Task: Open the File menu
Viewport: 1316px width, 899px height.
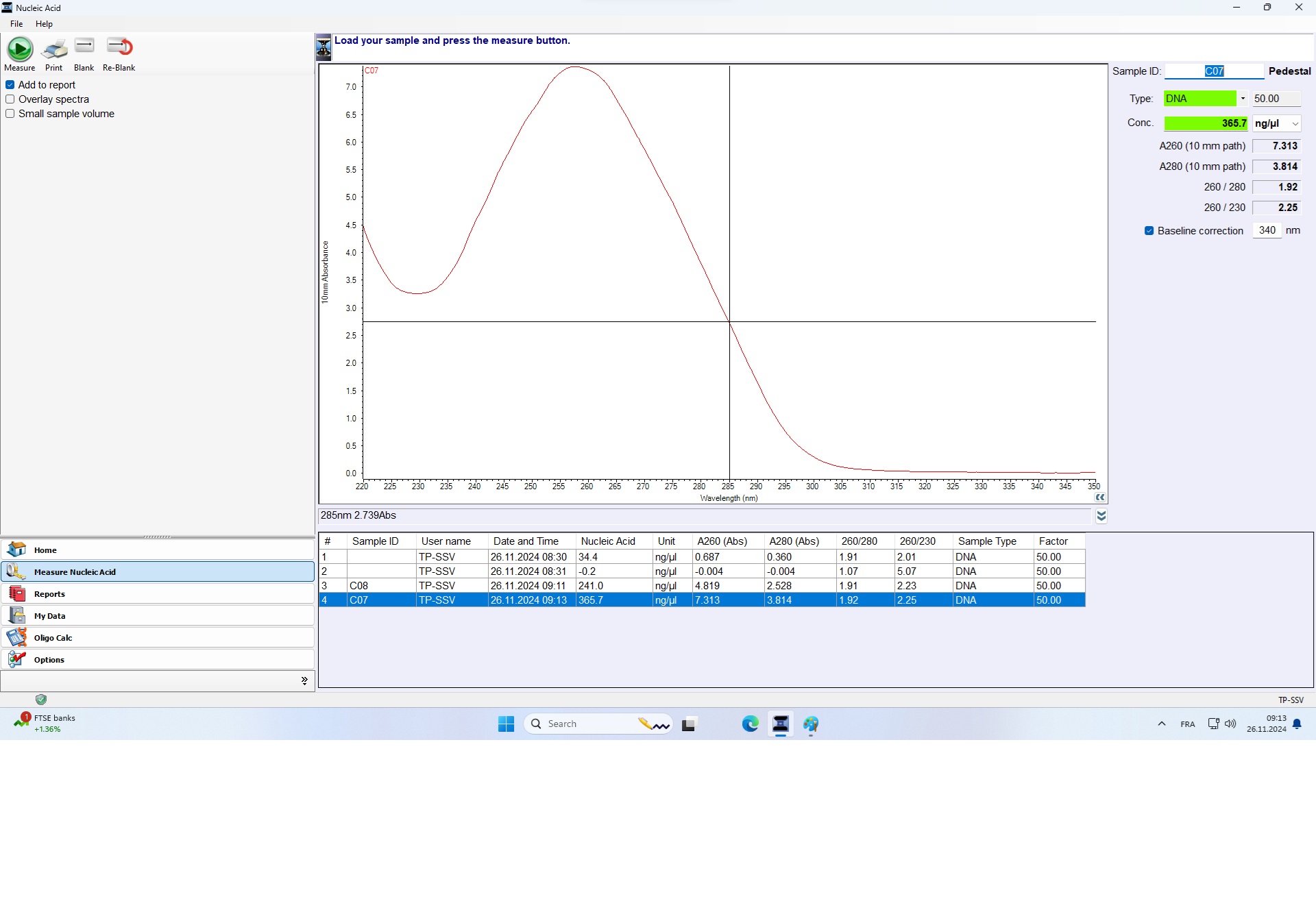Action: [x=16, y=24]
